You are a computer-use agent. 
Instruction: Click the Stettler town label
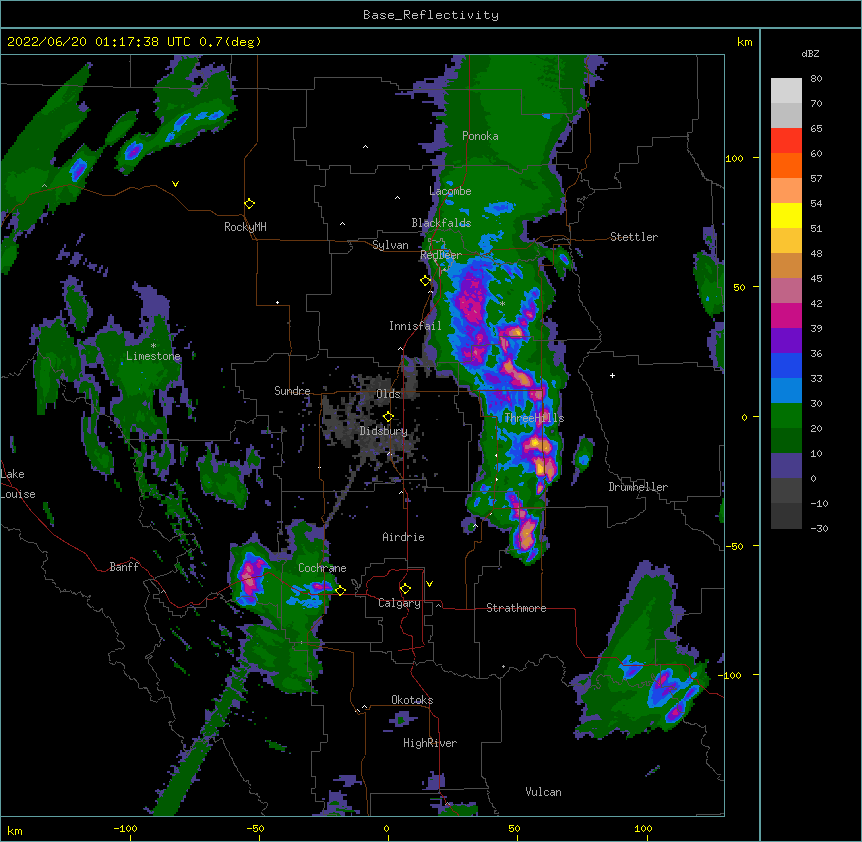634,237
